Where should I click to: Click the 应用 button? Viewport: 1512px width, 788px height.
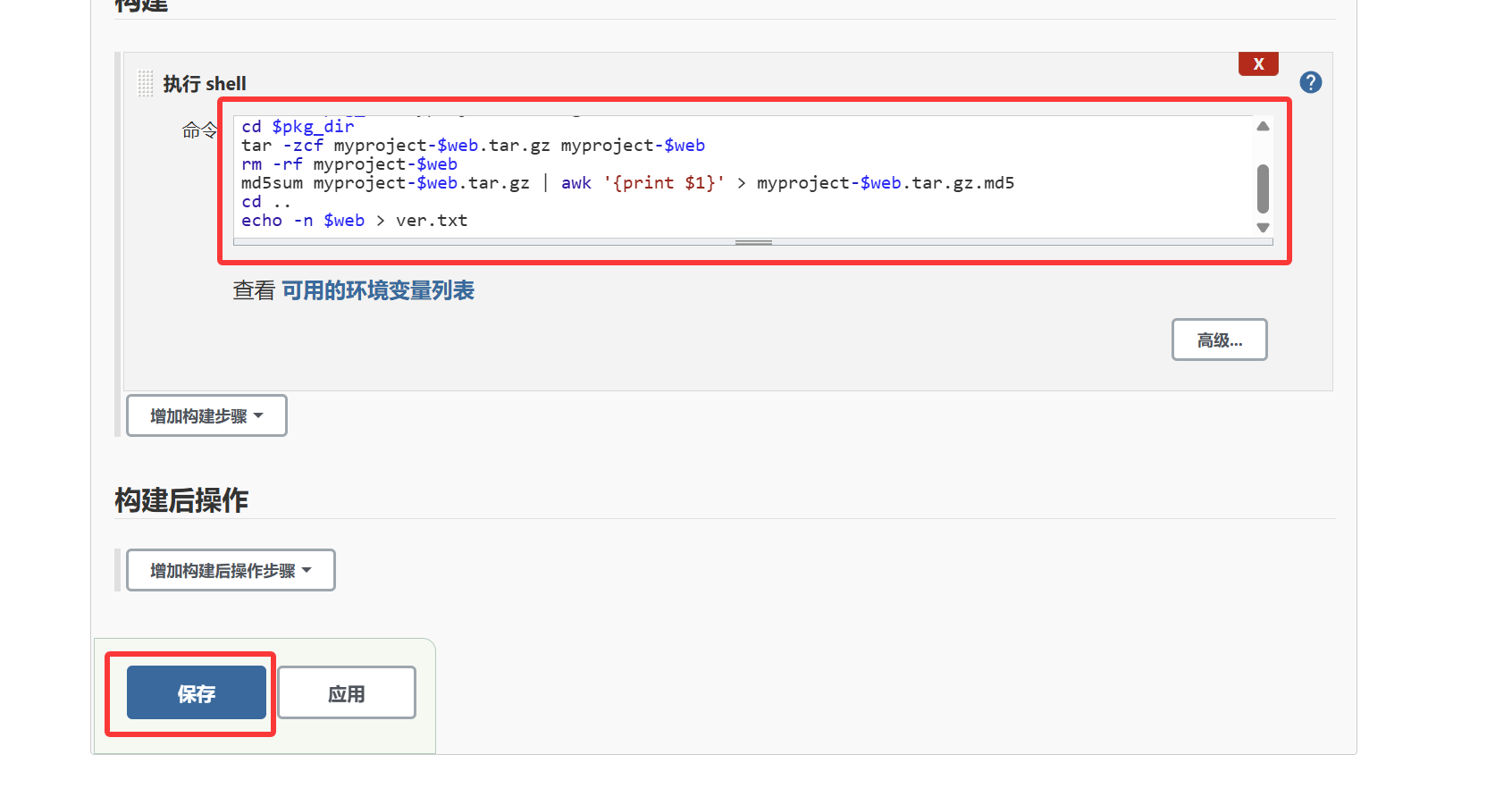pos(347,692)
